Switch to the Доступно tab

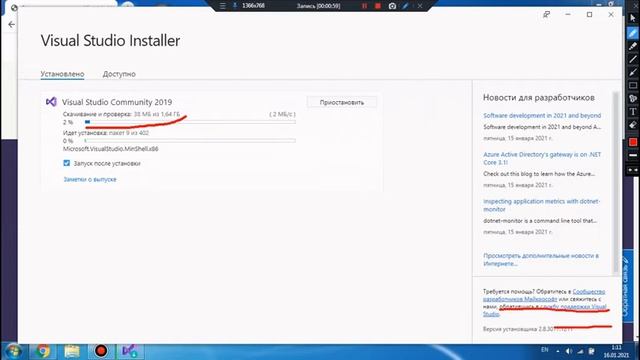119,74
